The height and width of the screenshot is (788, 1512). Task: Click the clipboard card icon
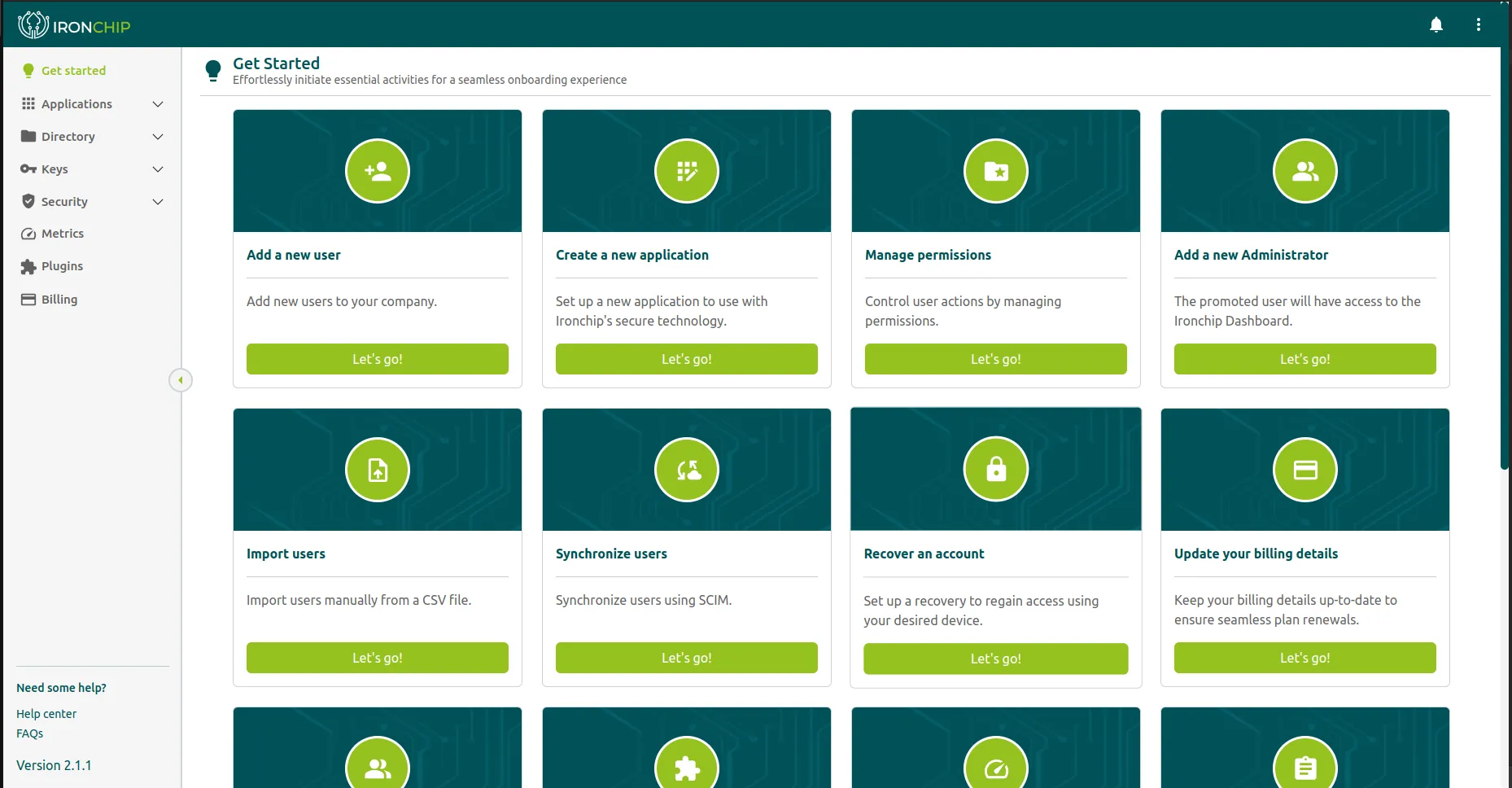(1305, 763)
